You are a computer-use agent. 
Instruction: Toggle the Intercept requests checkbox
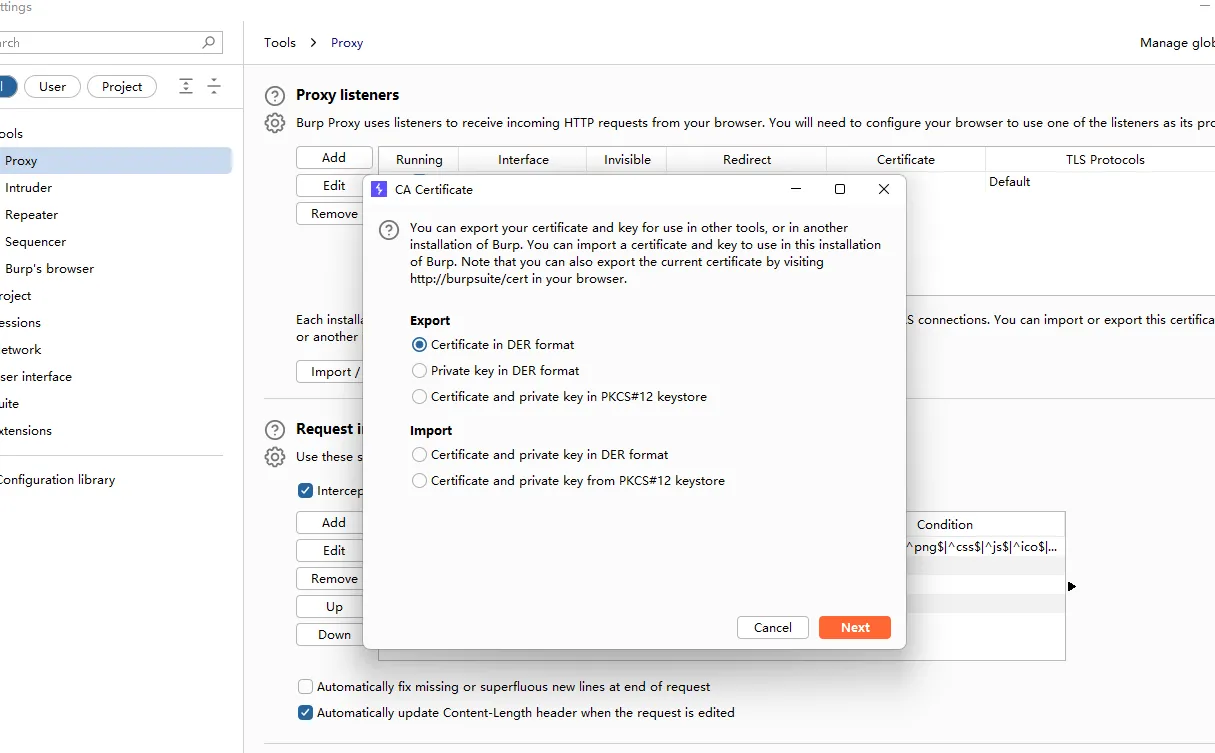point(305,491)
